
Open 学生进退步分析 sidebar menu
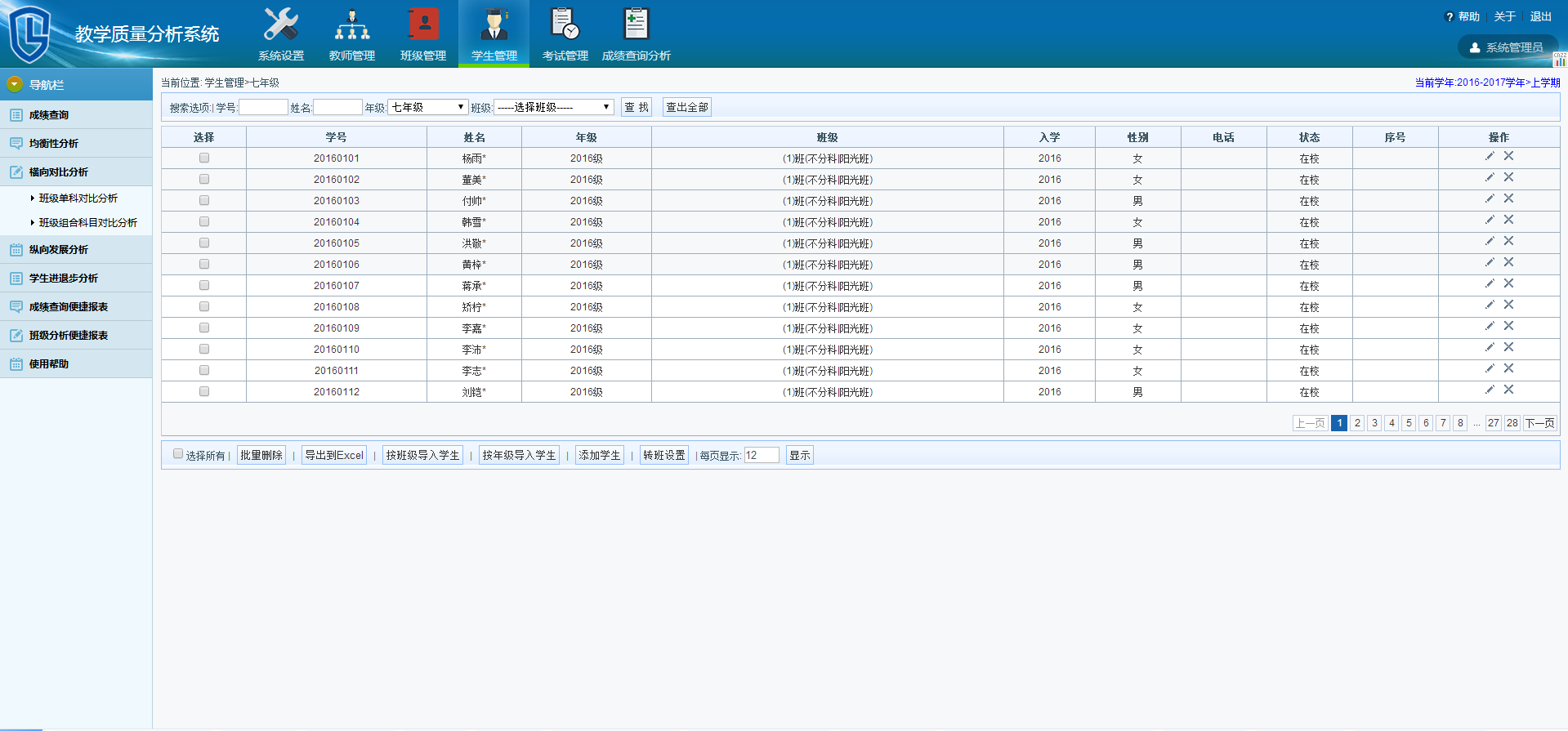click(x=76, y=278)
